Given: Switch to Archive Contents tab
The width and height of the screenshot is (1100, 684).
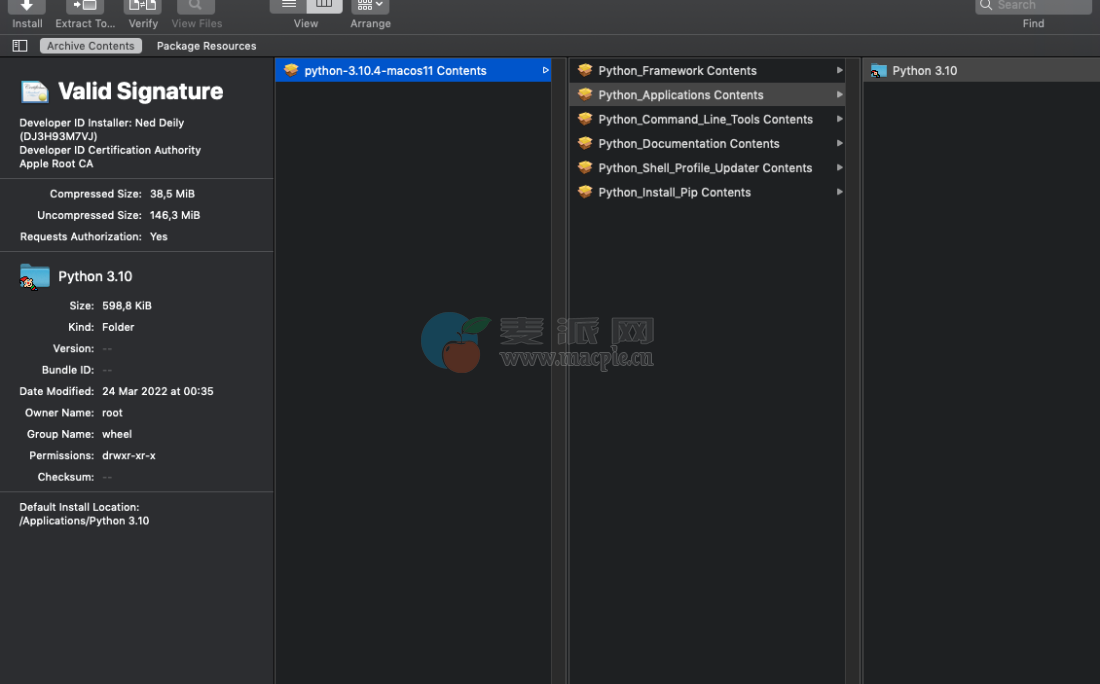Looking at the screenshot, I should pos(90,46).
